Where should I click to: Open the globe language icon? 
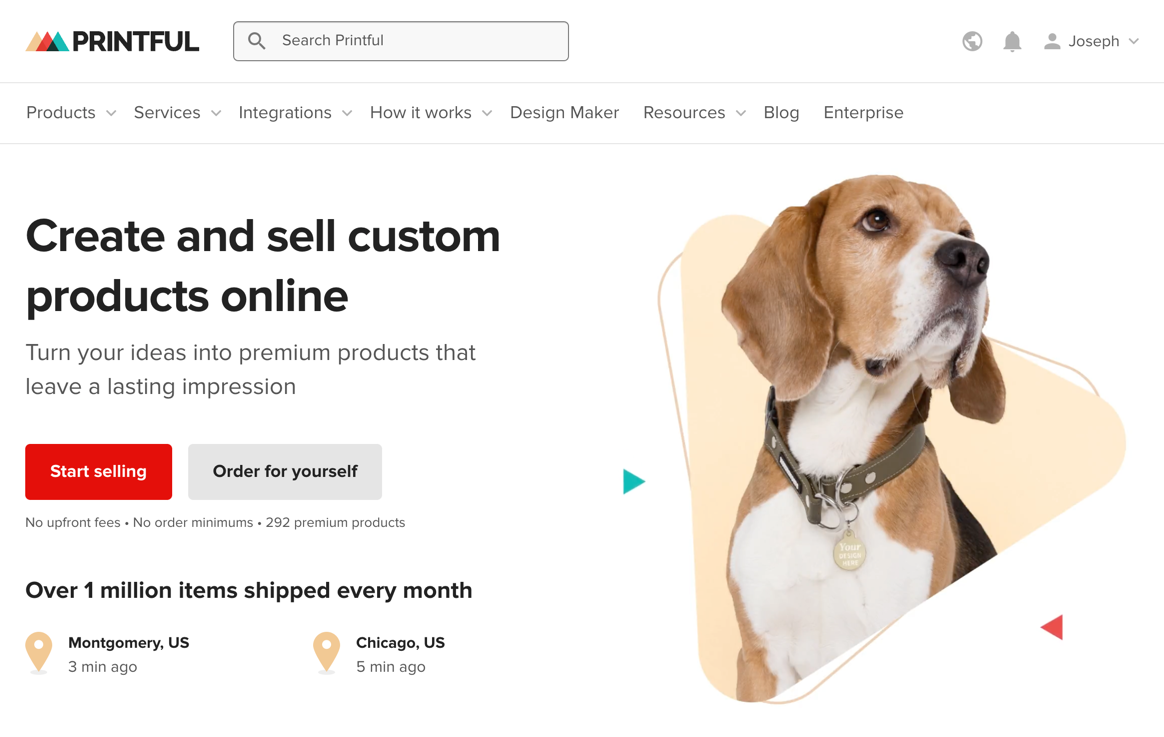point(971,41)
